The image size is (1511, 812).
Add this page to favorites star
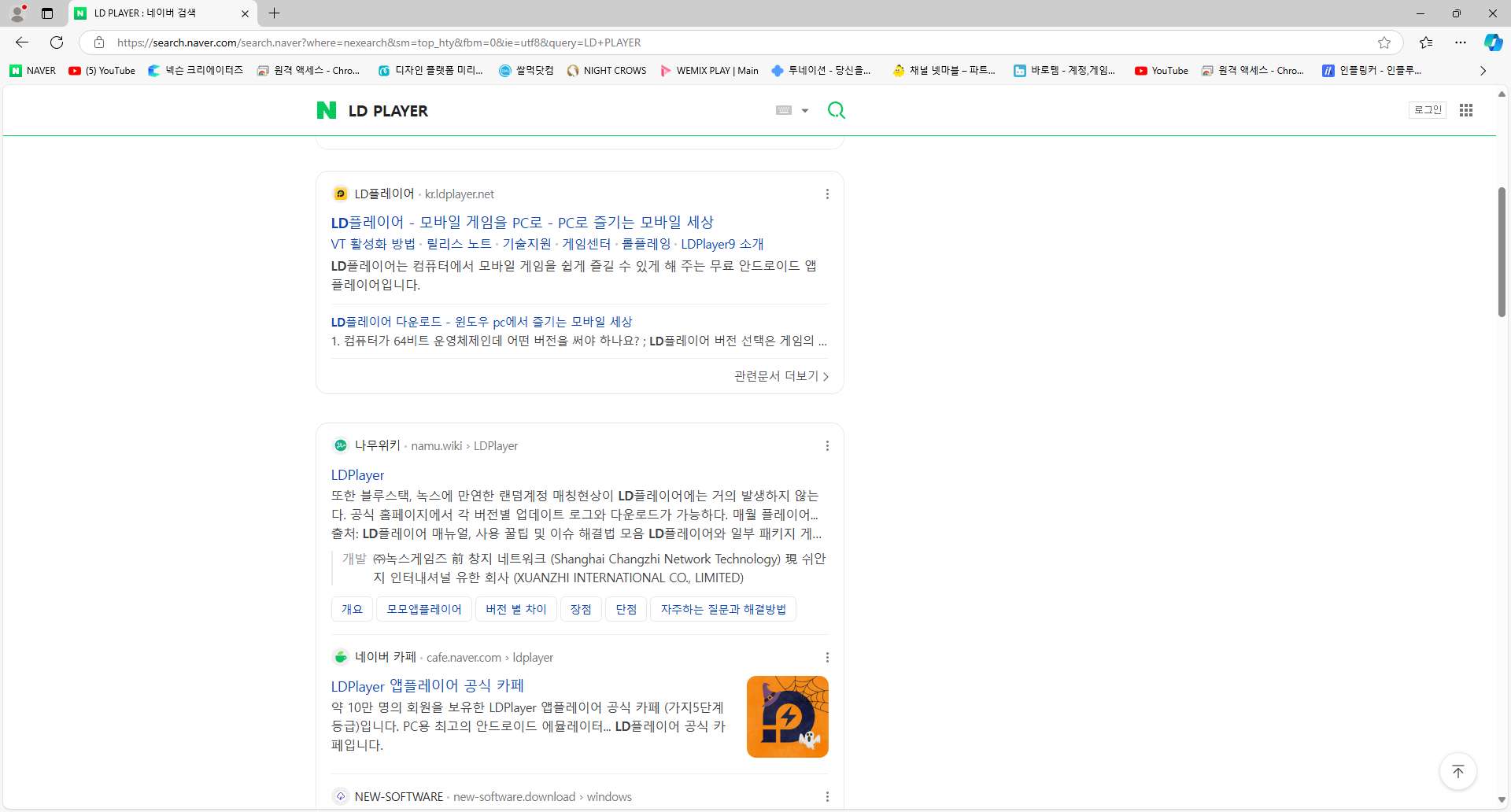pyautogui.click(x=1384, y=42)
